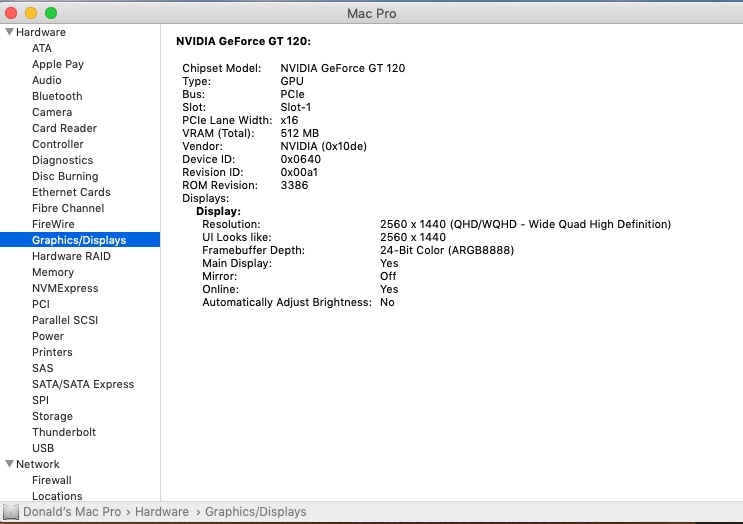Select Bluetooth in the sidebar
Viewport: 743px width, 524px height.
coord(57,96)
